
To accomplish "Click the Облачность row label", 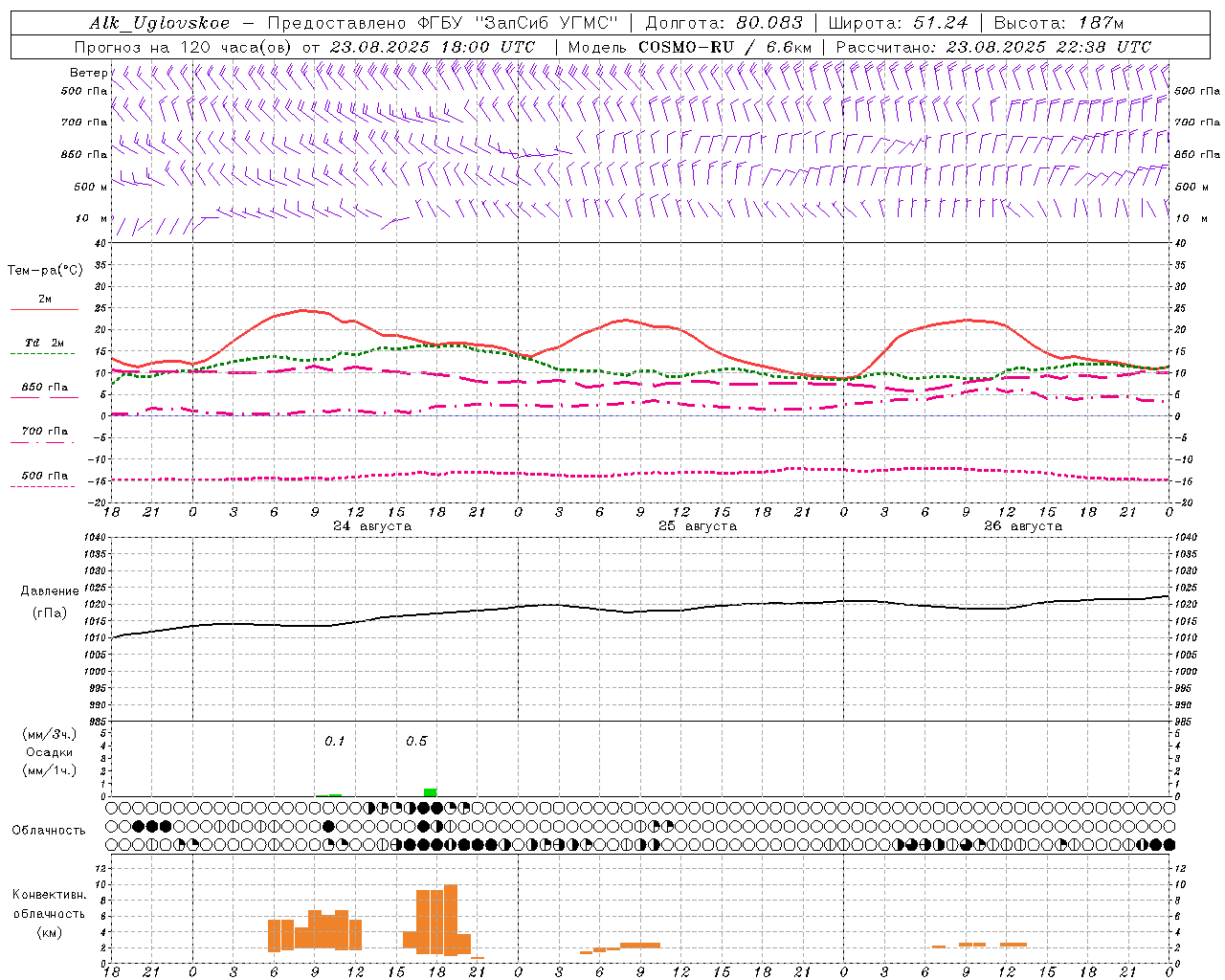I will [x=49, y=830].
